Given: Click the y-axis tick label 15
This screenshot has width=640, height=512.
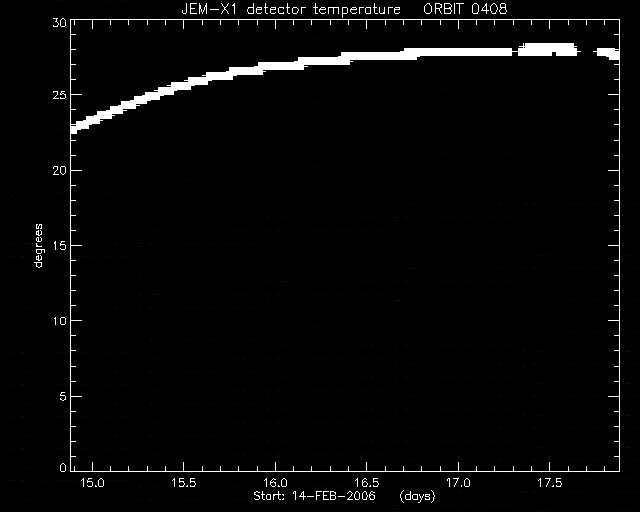Looking at the screenshot, I should (x=60, y=245).
